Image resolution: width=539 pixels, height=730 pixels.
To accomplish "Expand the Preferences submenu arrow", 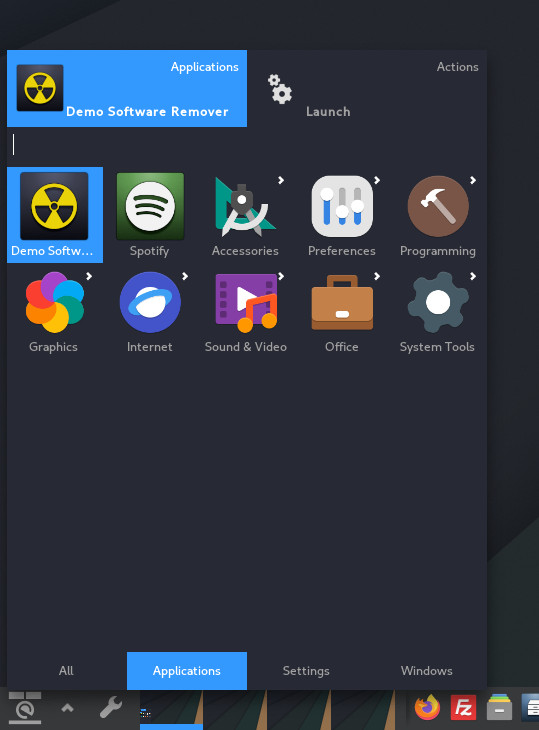I will tap(377, 180).
